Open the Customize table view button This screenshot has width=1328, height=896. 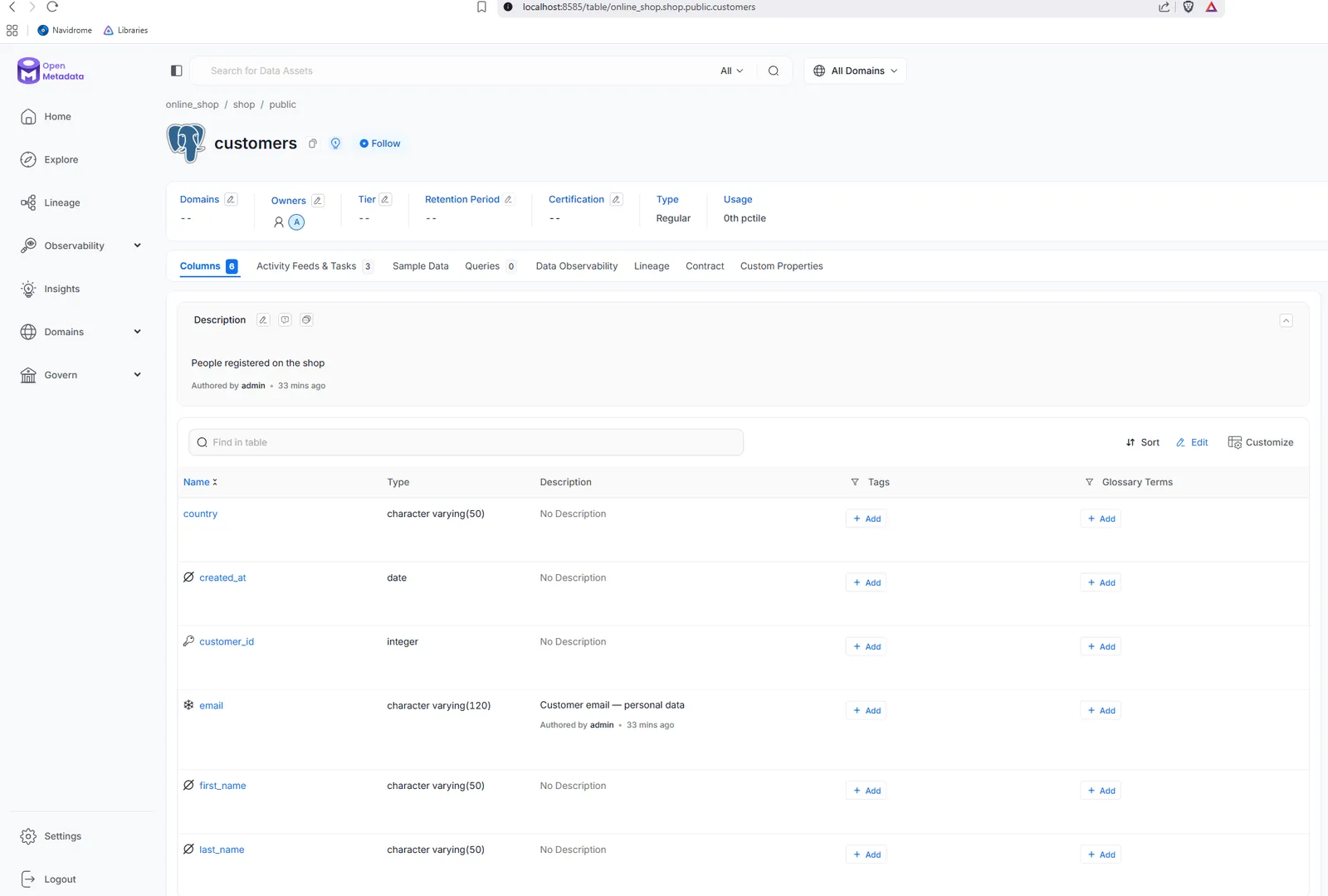1261,443
